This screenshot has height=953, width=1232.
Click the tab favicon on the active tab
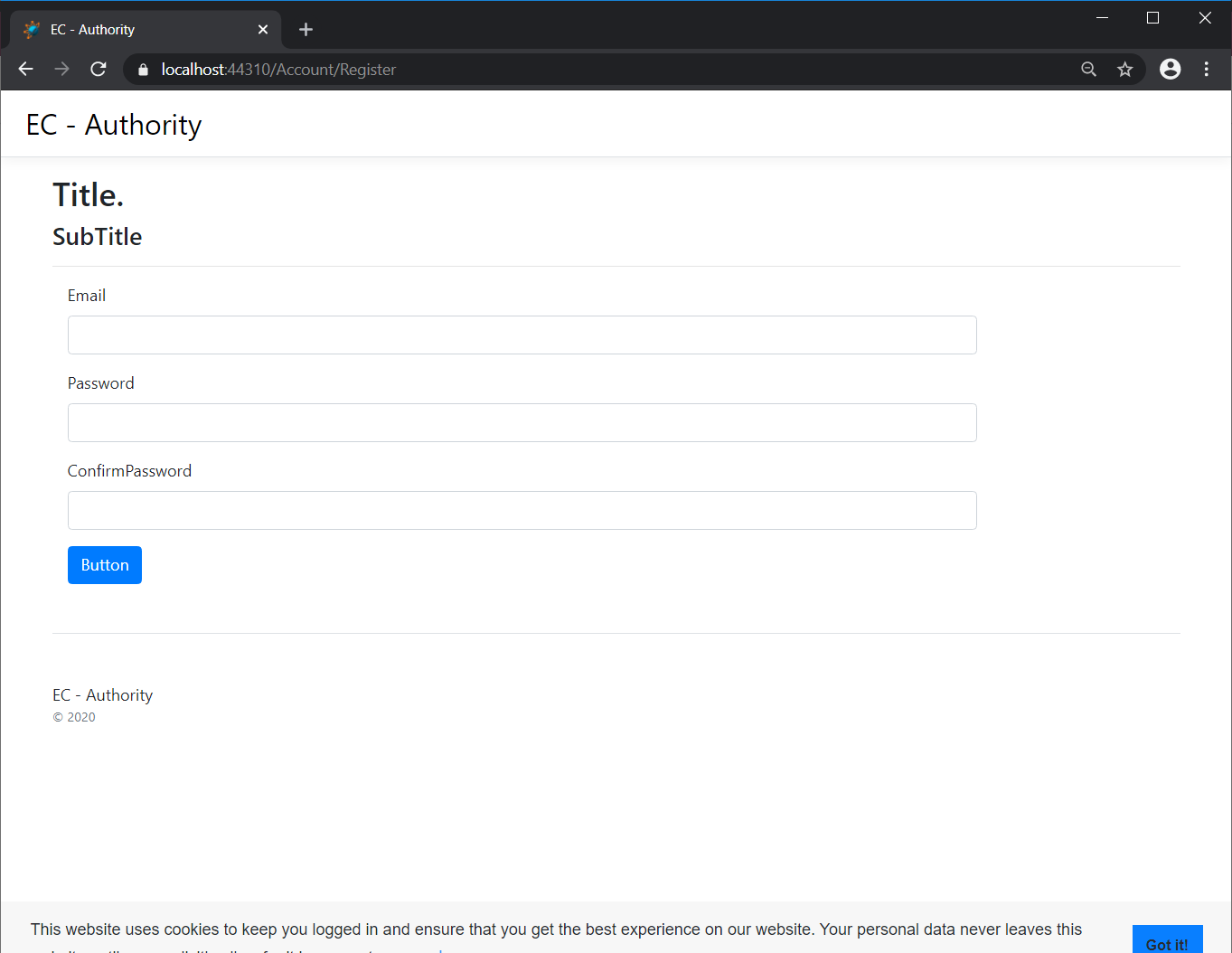coord(30,29)
